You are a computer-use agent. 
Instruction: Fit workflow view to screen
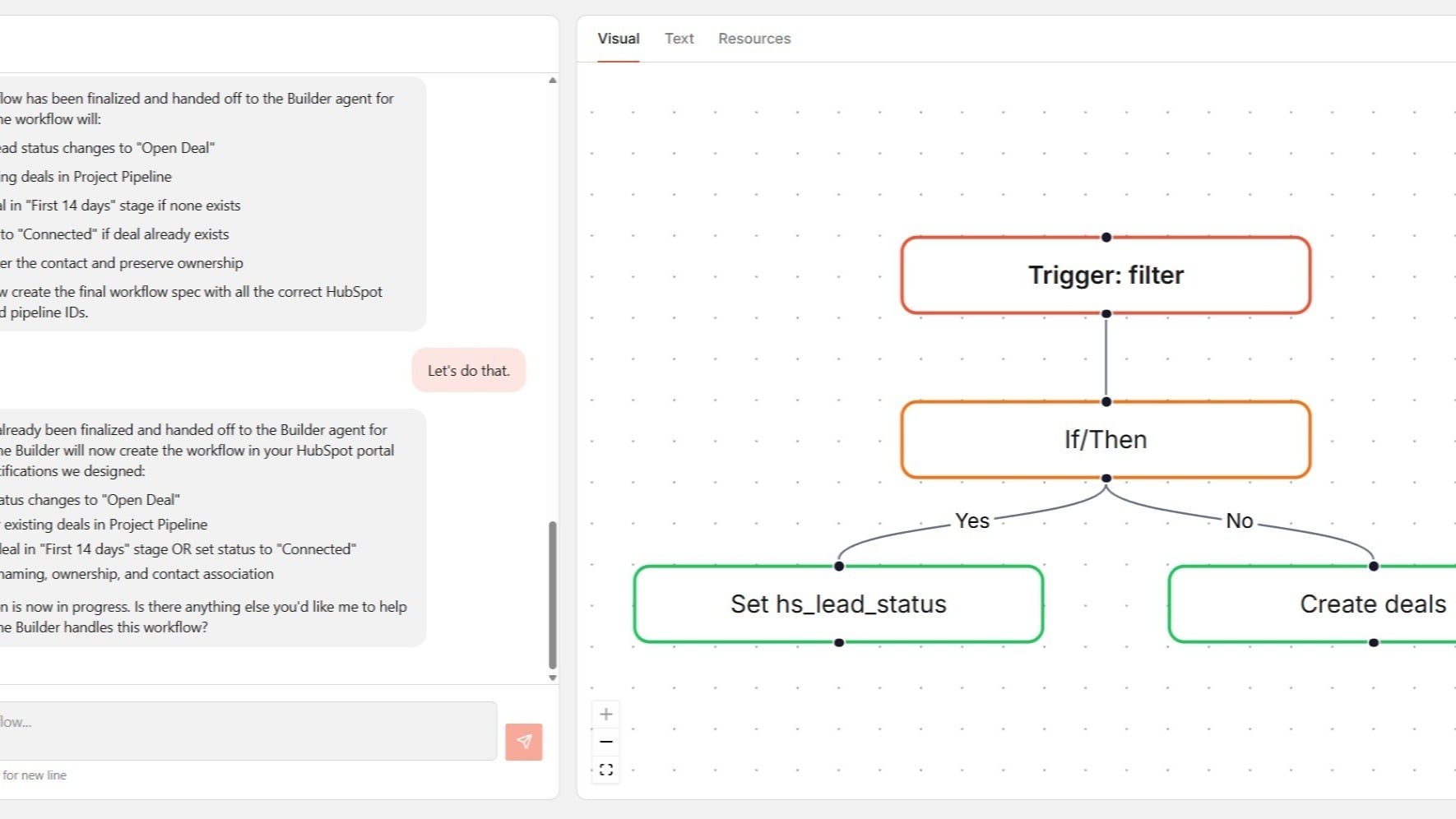point(606,770)
